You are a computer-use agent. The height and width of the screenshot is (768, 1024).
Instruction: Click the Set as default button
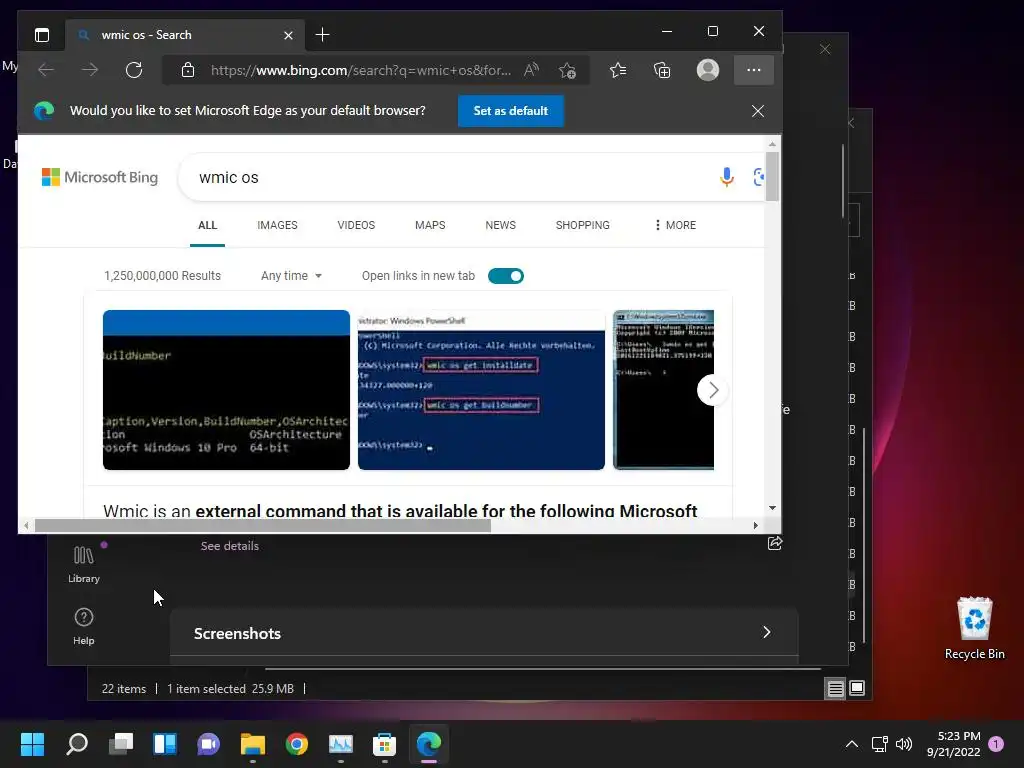[511, 111]
